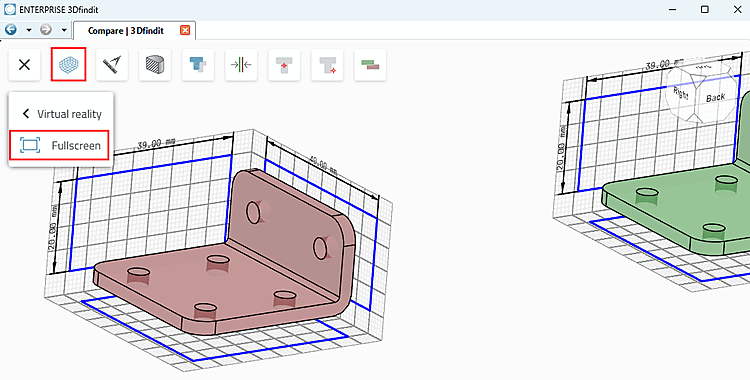The height and width of the screenshot is (380, 750).
Task: Maximize the ENTERPRISE 3Dfindit window
Action: pyautogui.click(x=704, y=9)
